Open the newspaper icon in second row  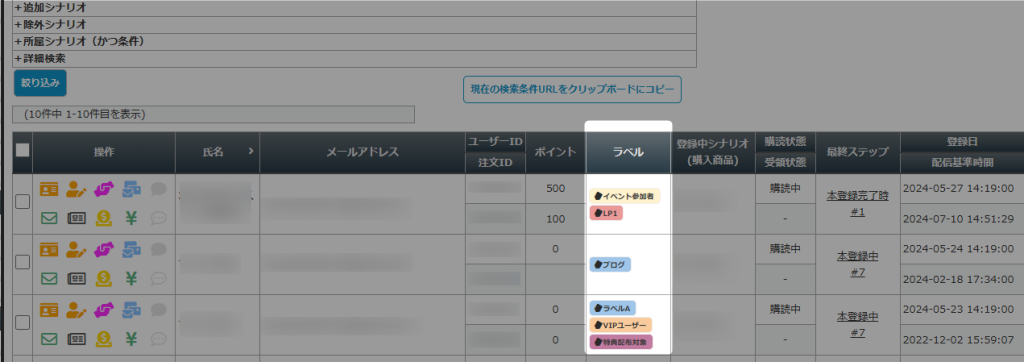click(76, 278)
